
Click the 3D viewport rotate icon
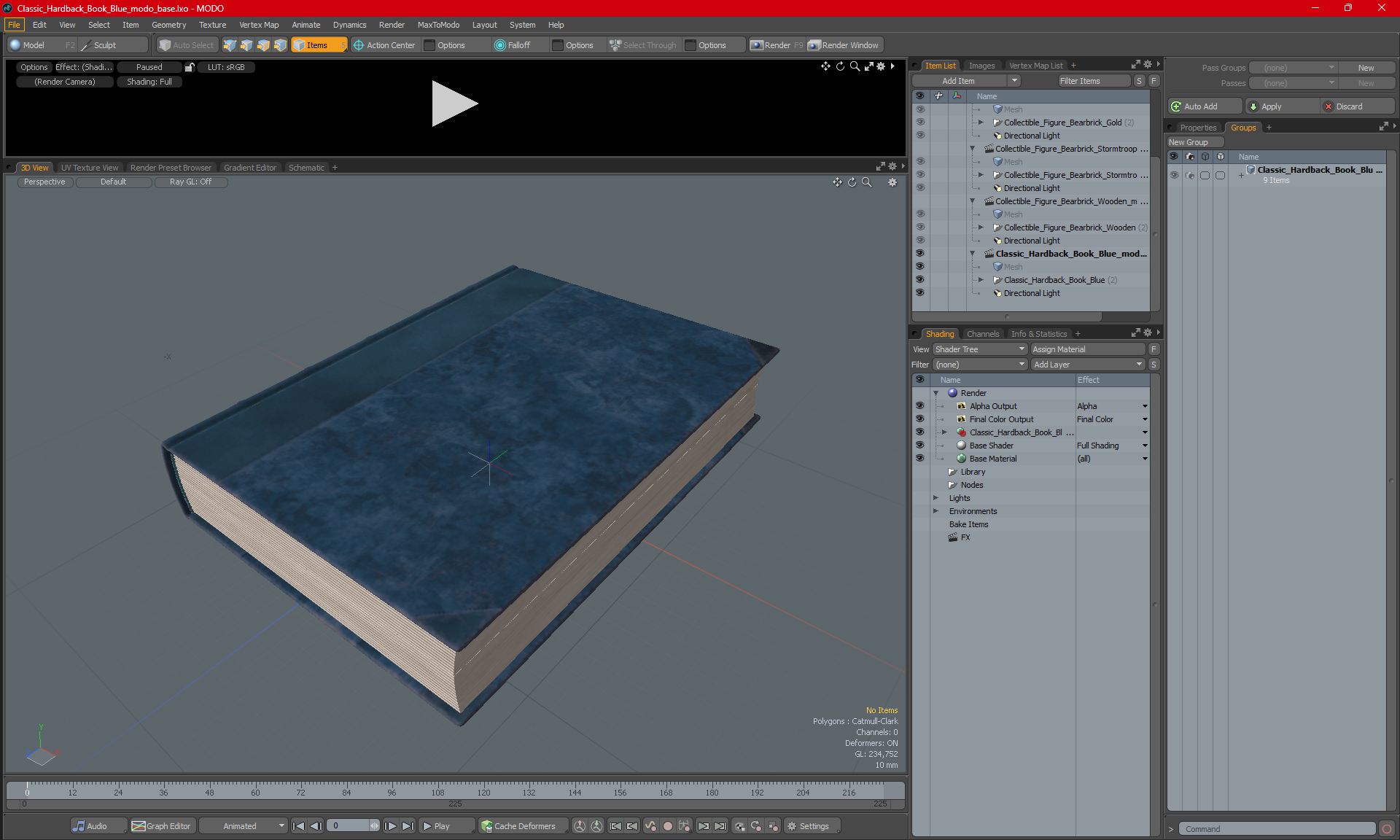[852, 182]
